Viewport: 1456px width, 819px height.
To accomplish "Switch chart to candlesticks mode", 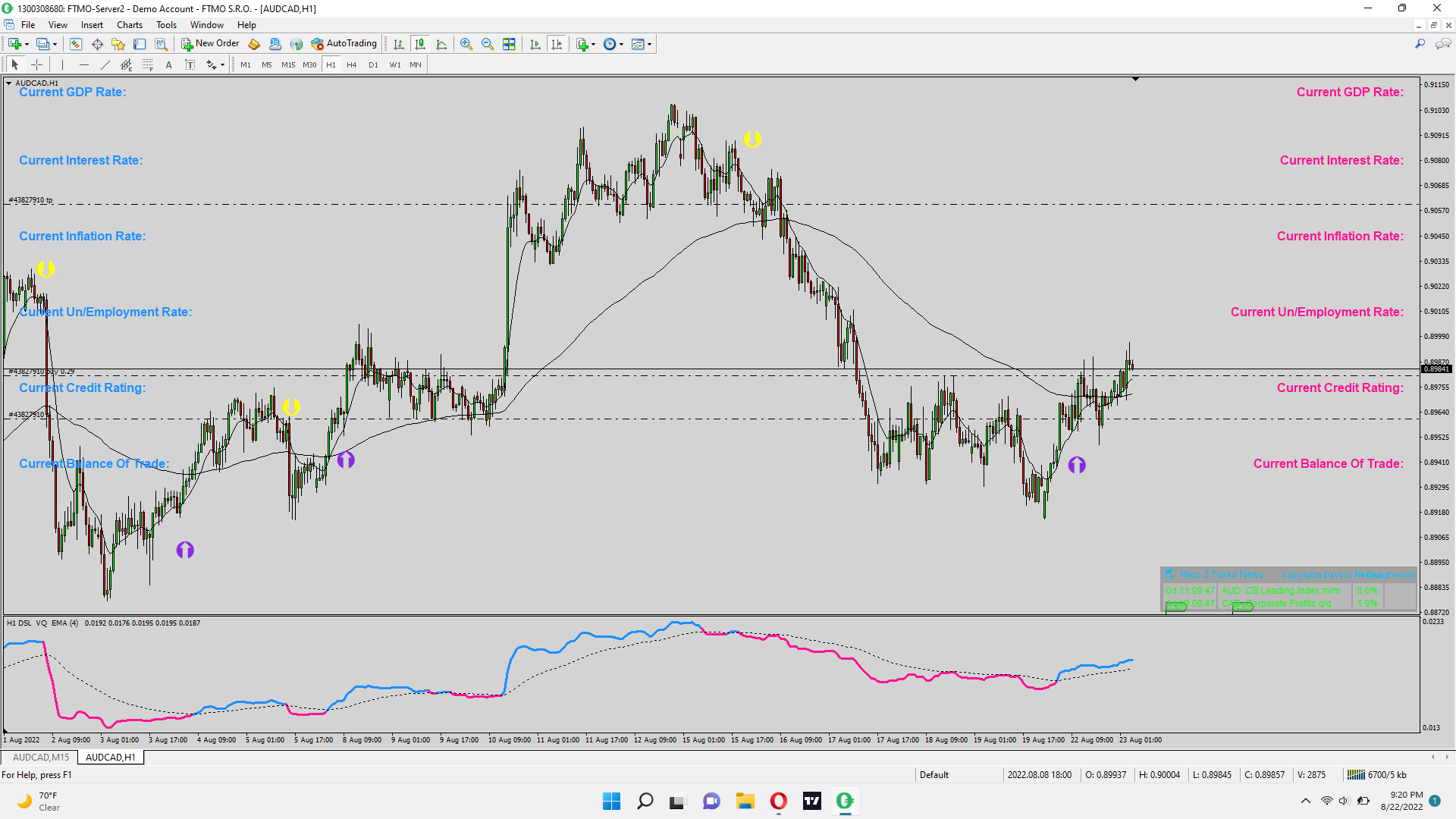I will (420, 44).
